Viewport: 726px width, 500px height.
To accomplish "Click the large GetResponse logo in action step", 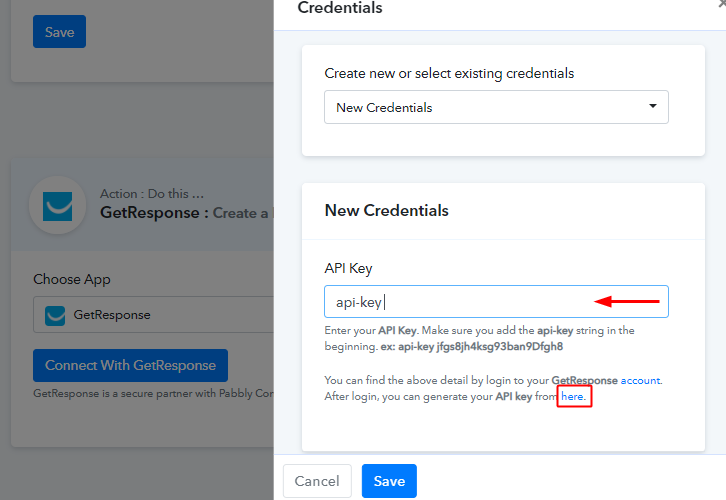I will tap(57, 206).
